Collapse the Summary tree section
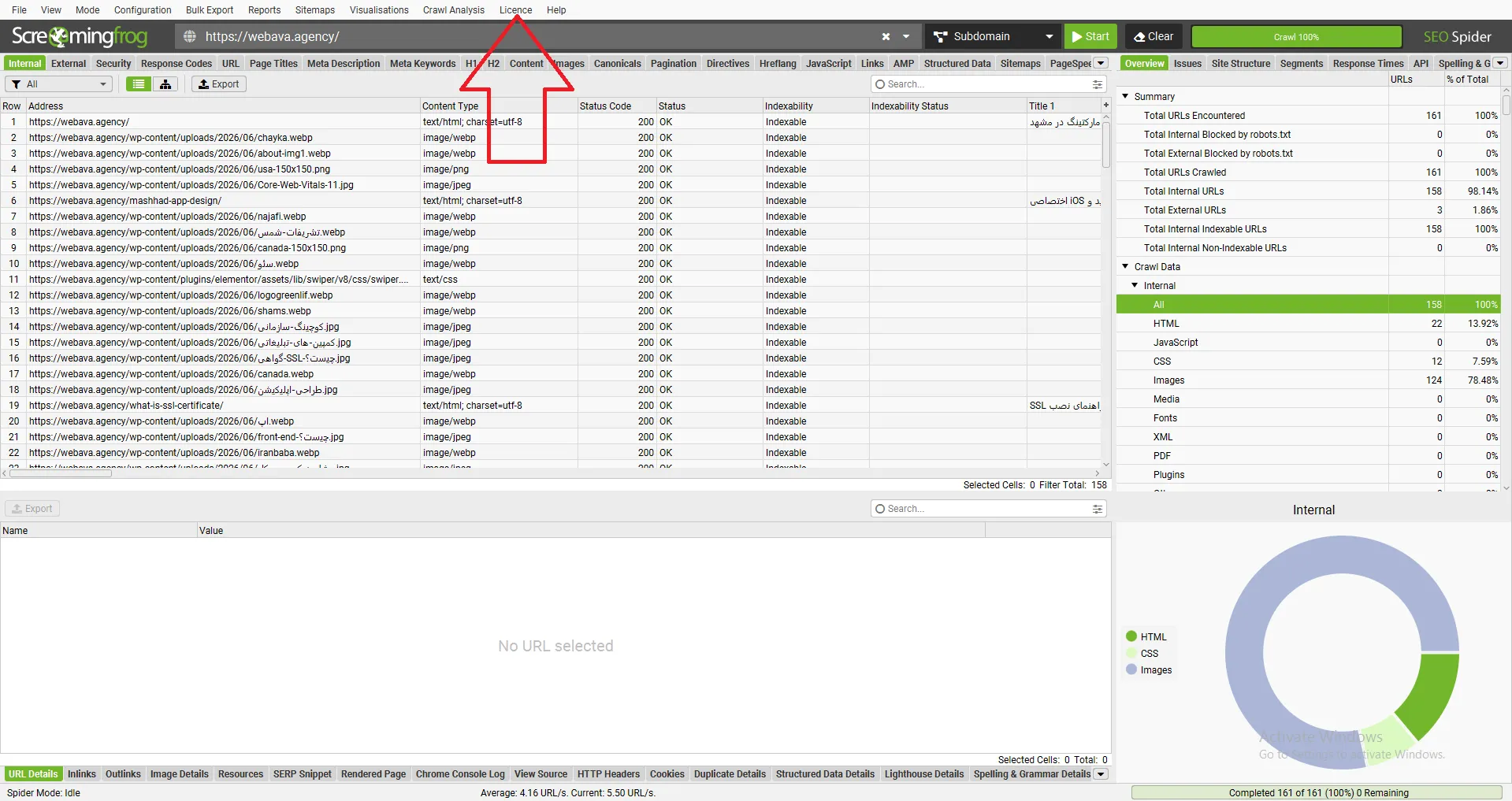Viewport: 1512px width, 801px height. tap(1125, 96)
